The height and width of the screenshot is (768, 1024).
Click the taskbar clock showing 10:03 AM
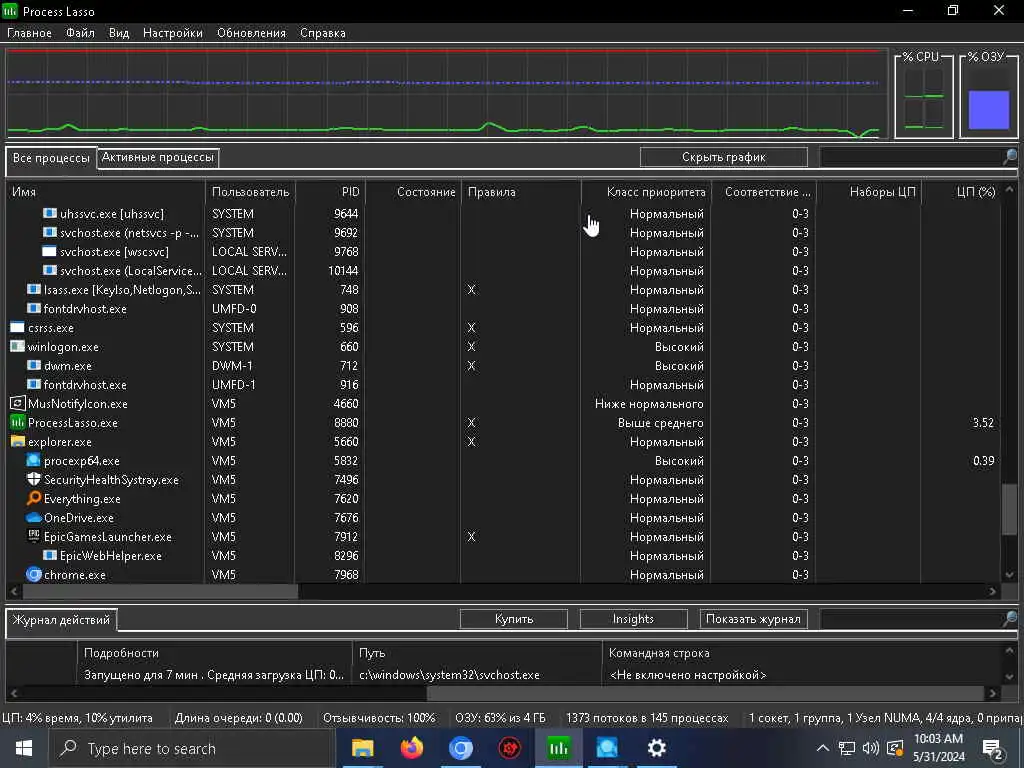click(938, 748)
